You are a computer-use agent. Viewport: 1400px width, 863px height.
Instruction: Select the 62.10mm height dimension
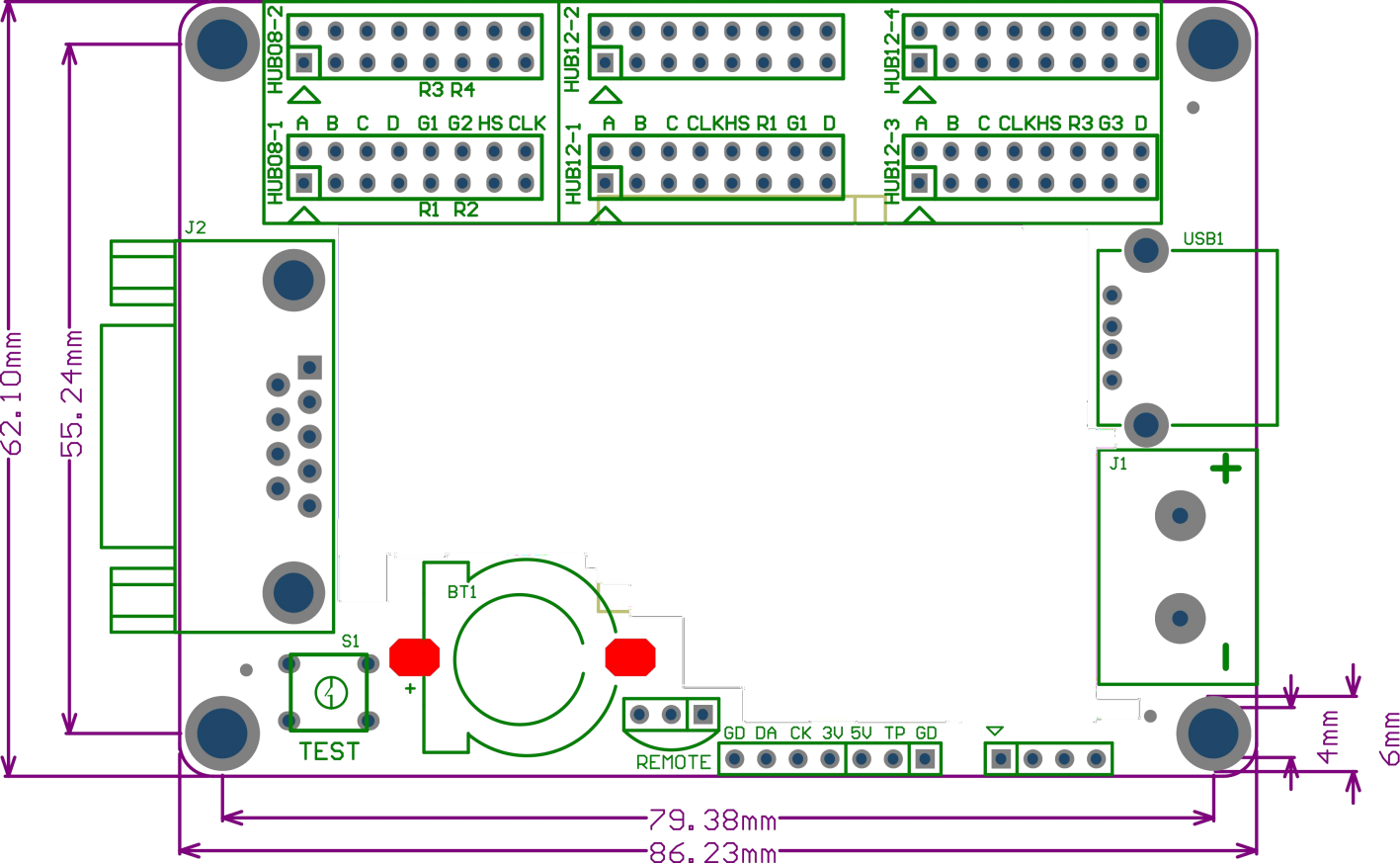[x=13, y=392]
